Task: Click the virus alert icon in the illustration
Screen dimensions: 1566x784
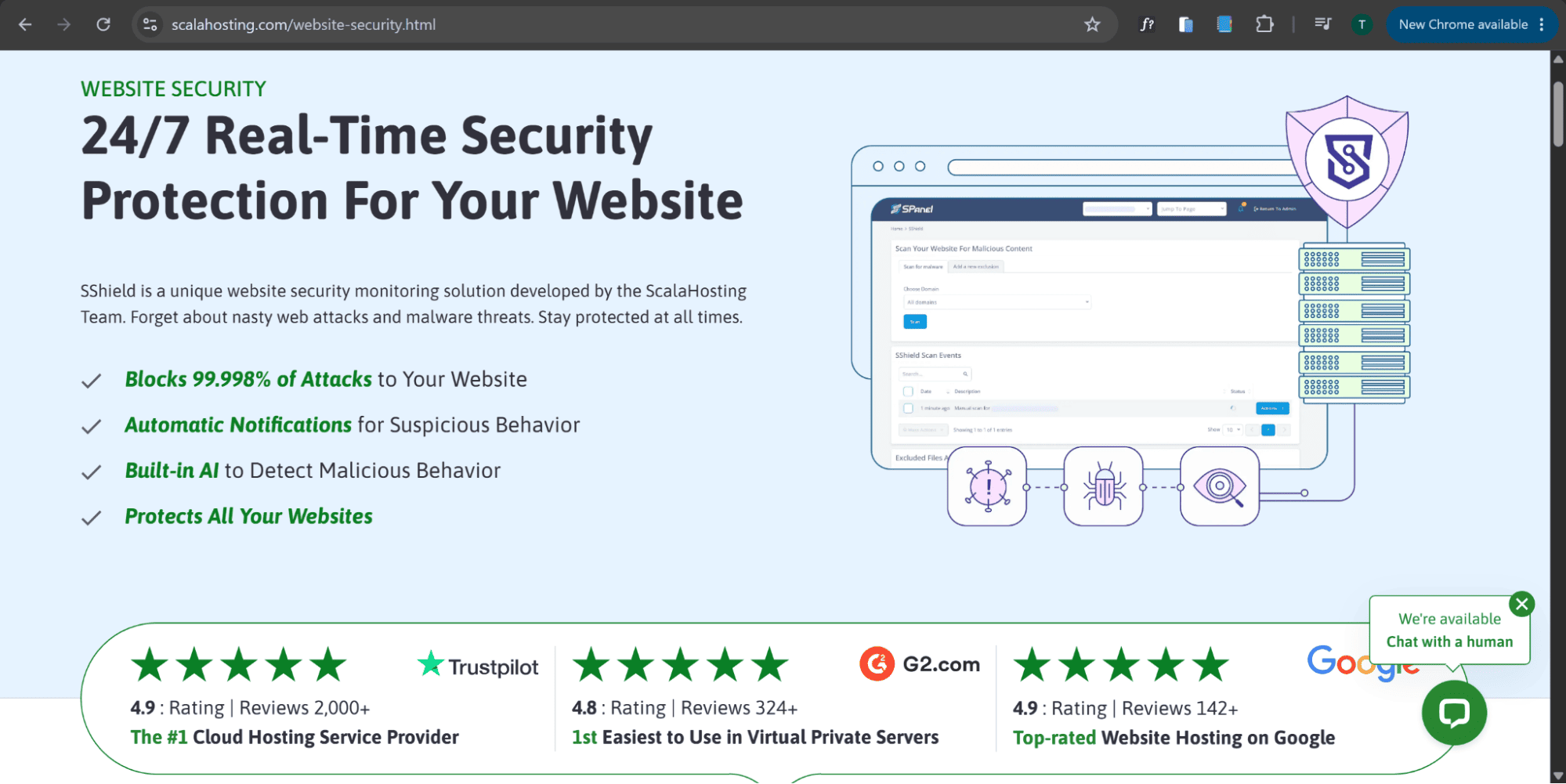Action: [x=987, y=486]
